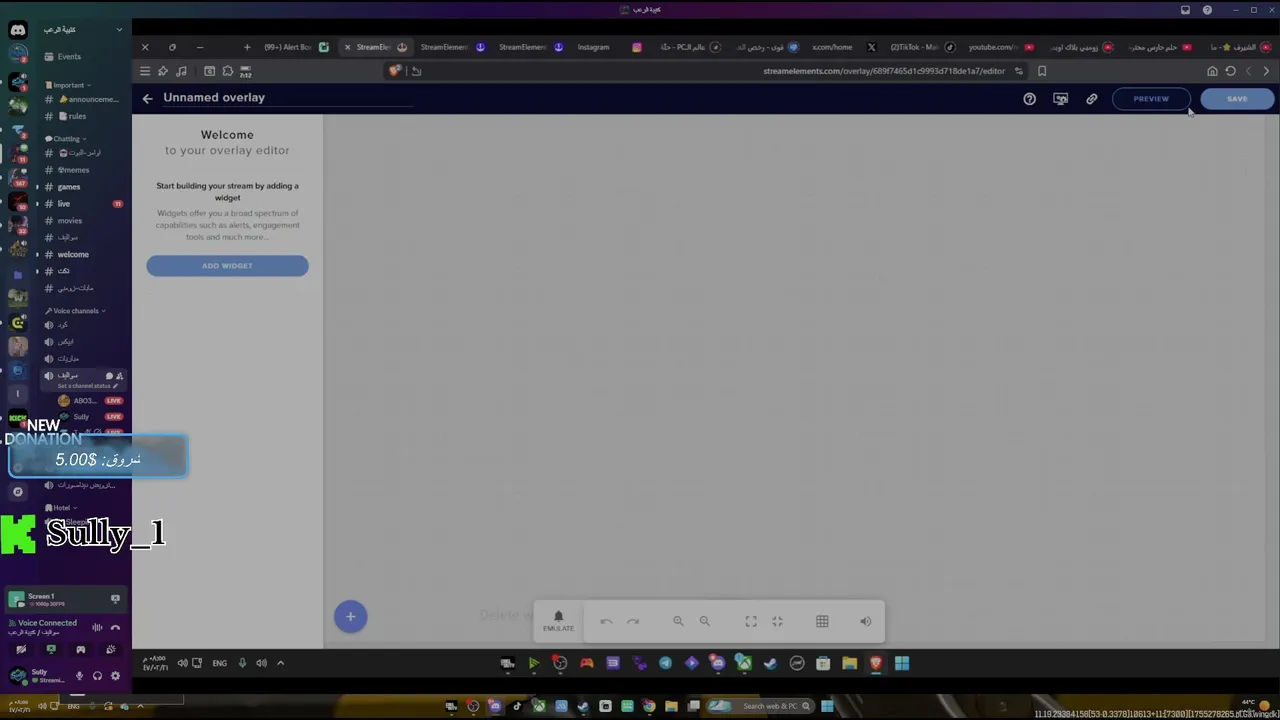Screen dimensions: 1280x720
Task: Click the monitor overlay settings icon
Action: coord(1060,99)
